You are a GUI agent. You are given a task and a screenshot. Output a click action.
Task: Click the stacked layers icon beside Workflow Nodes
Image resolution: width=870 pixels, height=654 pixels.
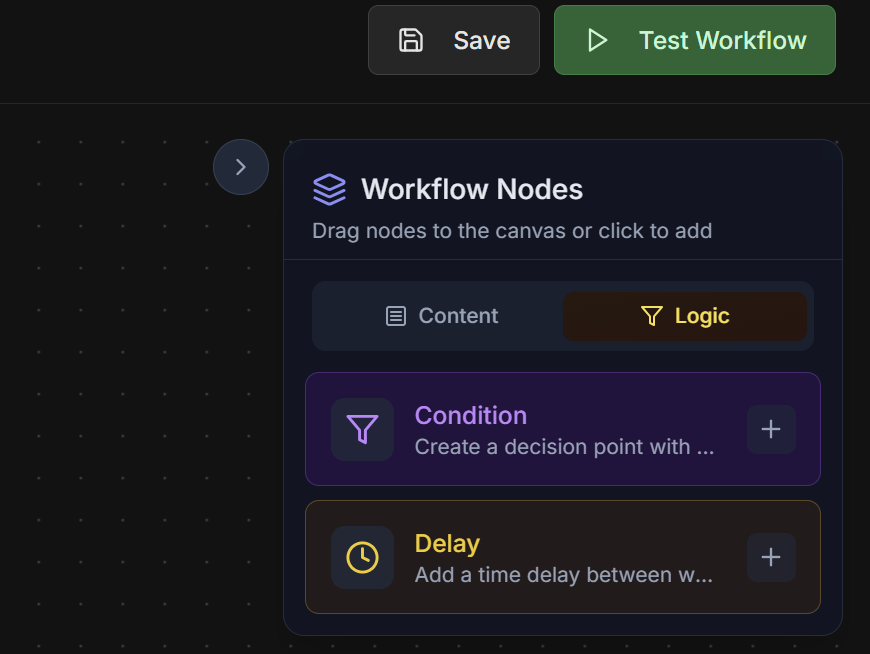[329, 189]
